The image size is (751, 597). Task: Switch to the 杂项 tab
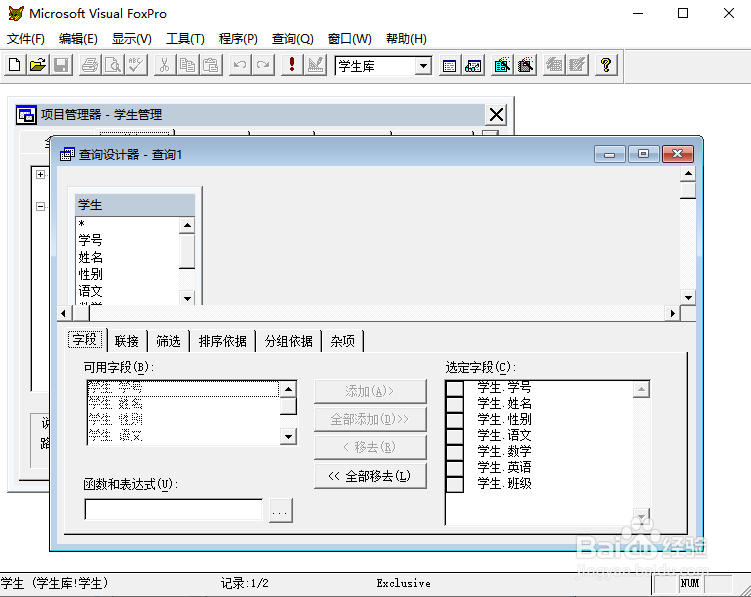click(x=342, y=341)
